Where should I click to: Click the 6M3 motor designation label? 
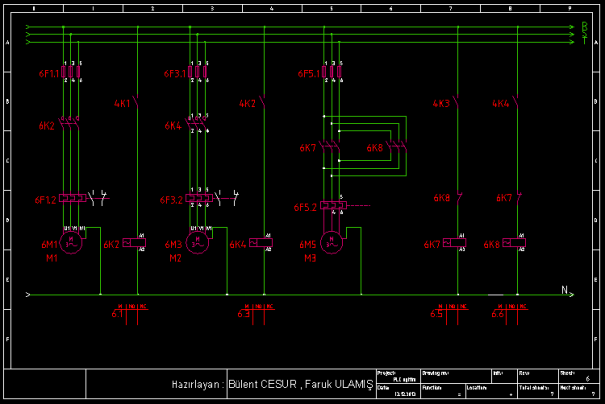coord(173,245)
